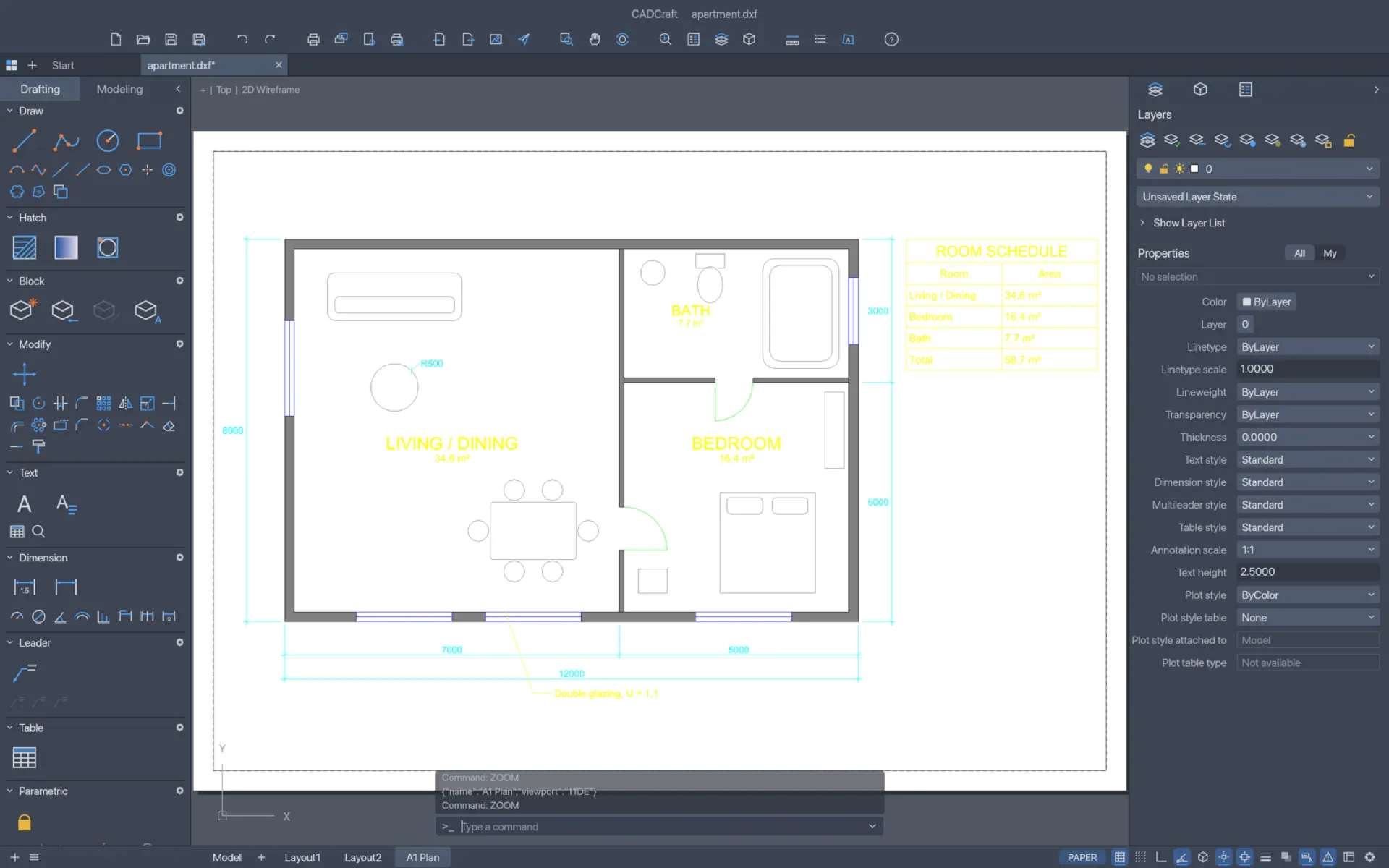Toggle lineweight display in status bar
This screenshot has width=1389, height=868.
pyautogui.click(x=1265, y=857)
